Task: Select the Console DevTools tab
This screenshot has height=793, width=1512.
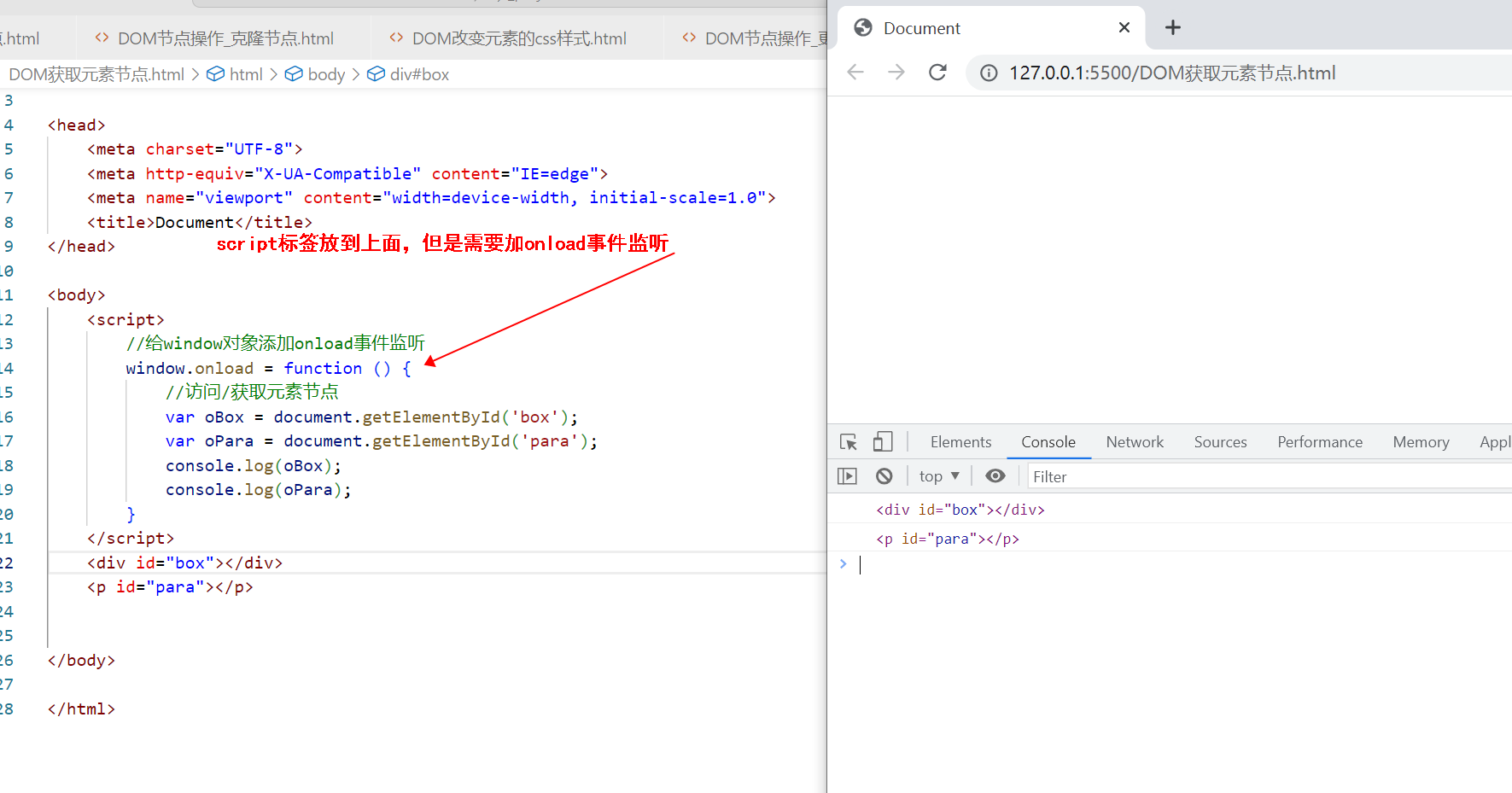Action: click(x=1048, y=442)
